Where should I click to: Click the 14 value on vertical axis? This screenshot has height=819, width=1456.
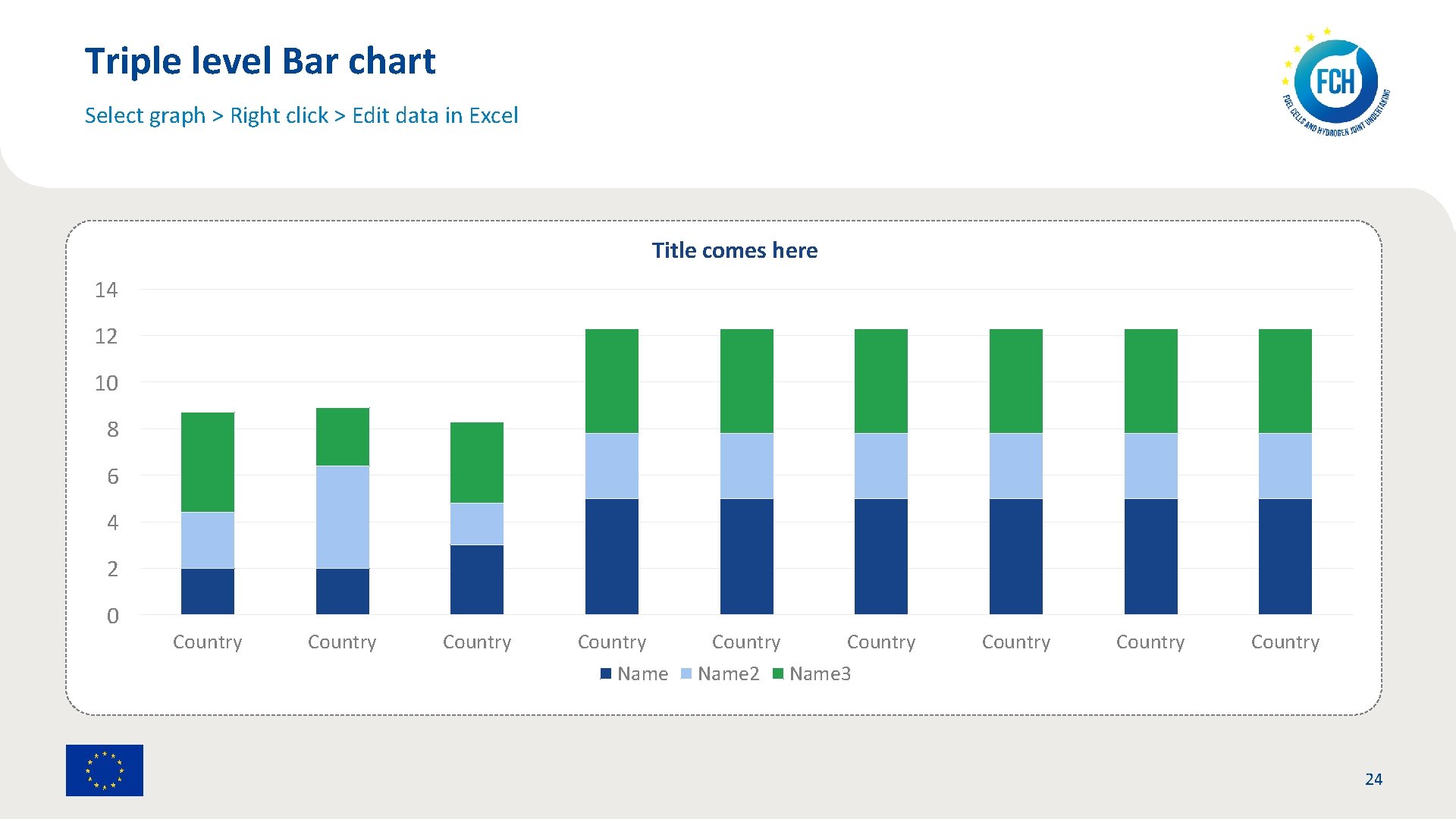(x=106, y=290)
